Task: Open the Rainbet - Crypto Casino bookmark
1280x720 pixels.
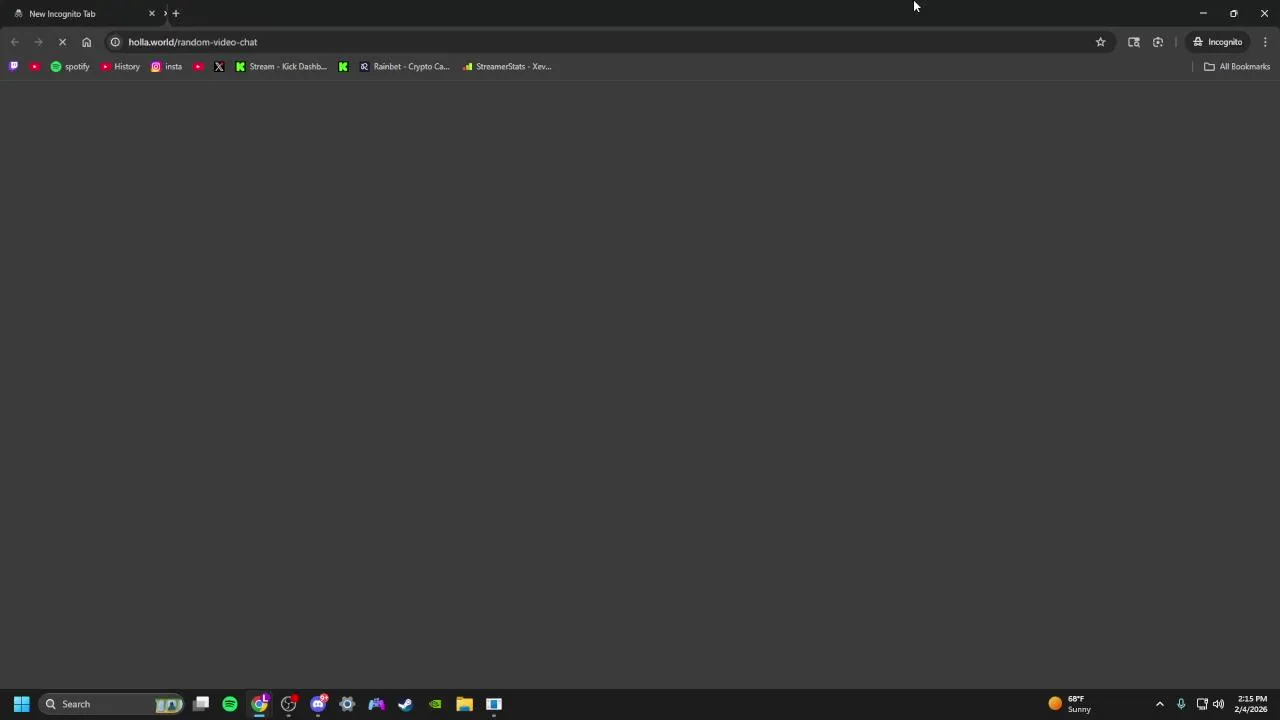Action: [405, 66]
